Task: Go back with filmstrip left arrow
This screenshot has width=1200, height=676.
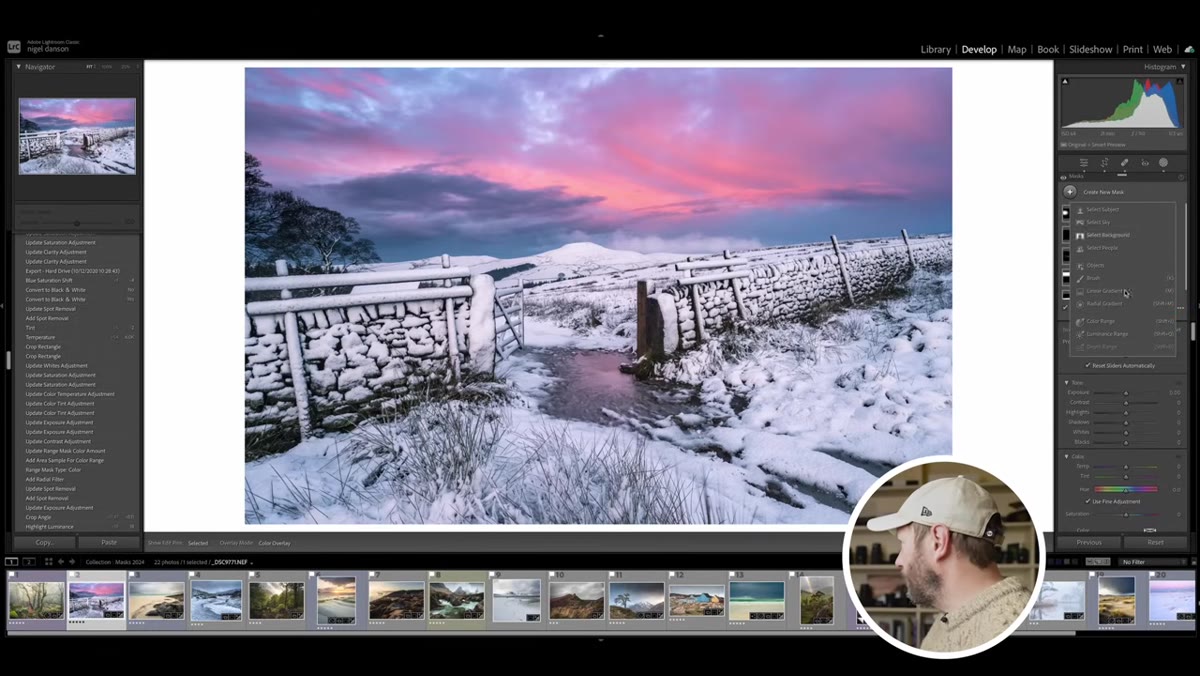Action: click(60, 562)
